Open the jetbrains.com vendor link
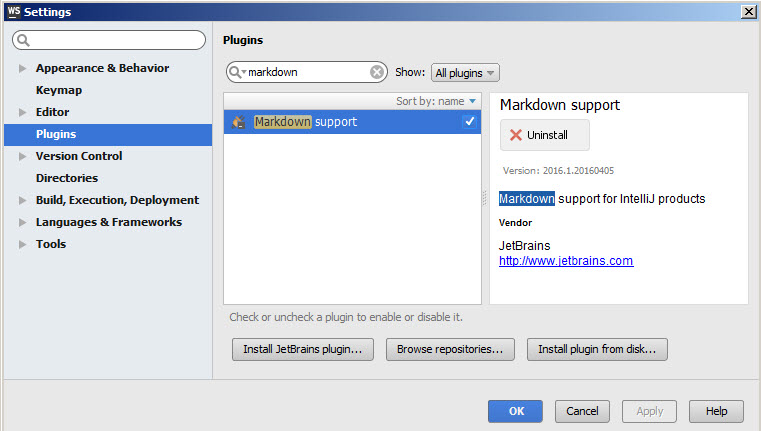The width and height of the screenshot is (761, 431). [x=566, y=261]
